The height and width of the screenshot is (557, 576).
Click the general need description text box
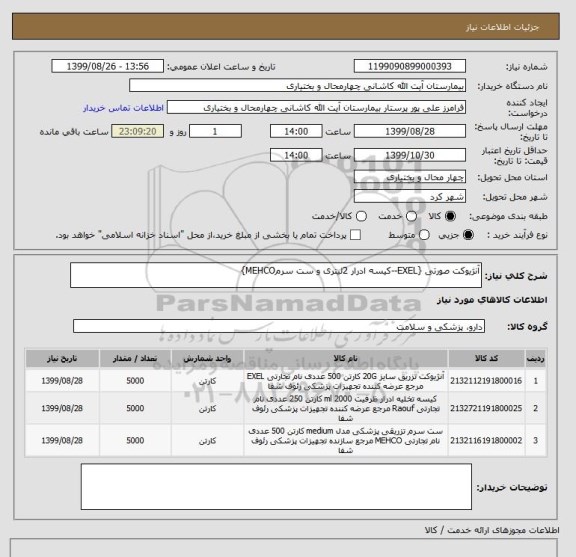coord(276,275)
